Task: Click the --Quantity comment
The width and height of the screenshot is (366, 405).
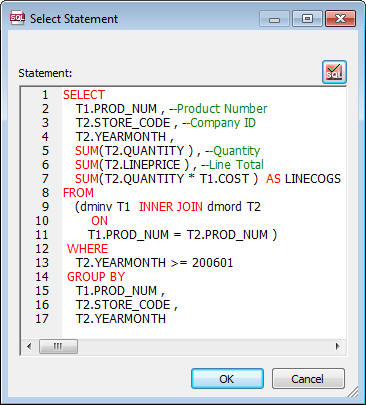Action: (233, 151)
